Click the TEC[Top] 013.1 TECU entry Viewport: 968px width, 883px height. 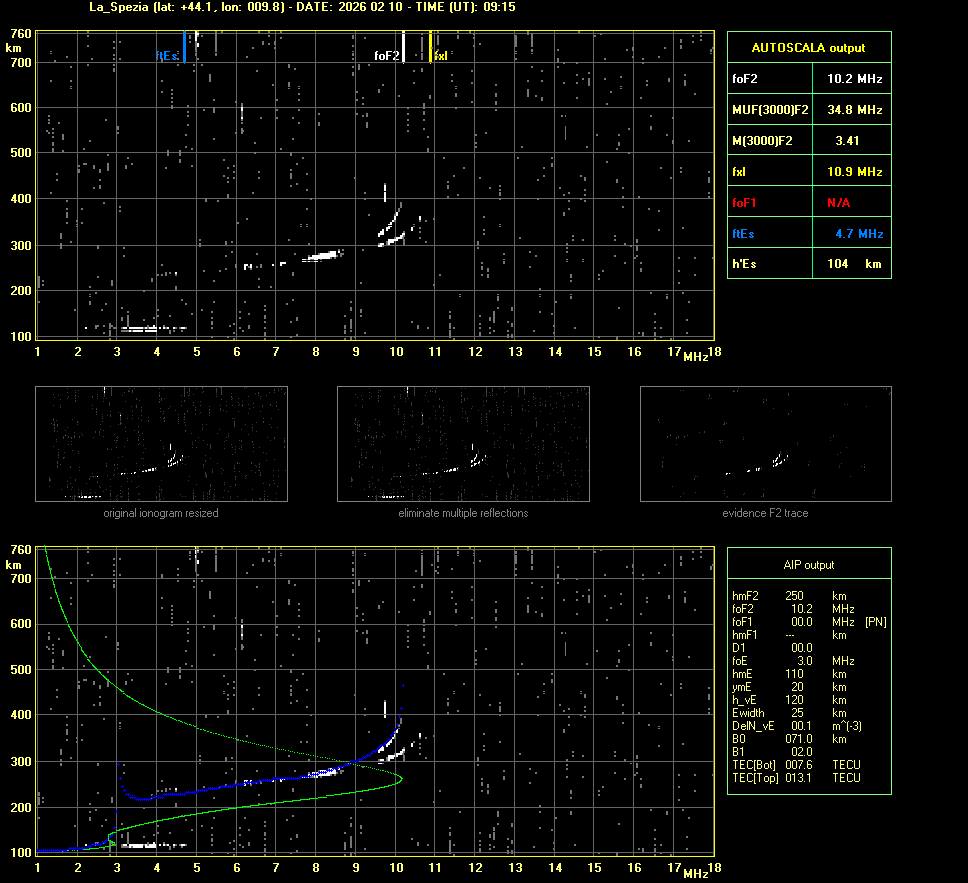pyautogui.click(x=796, y=777)
